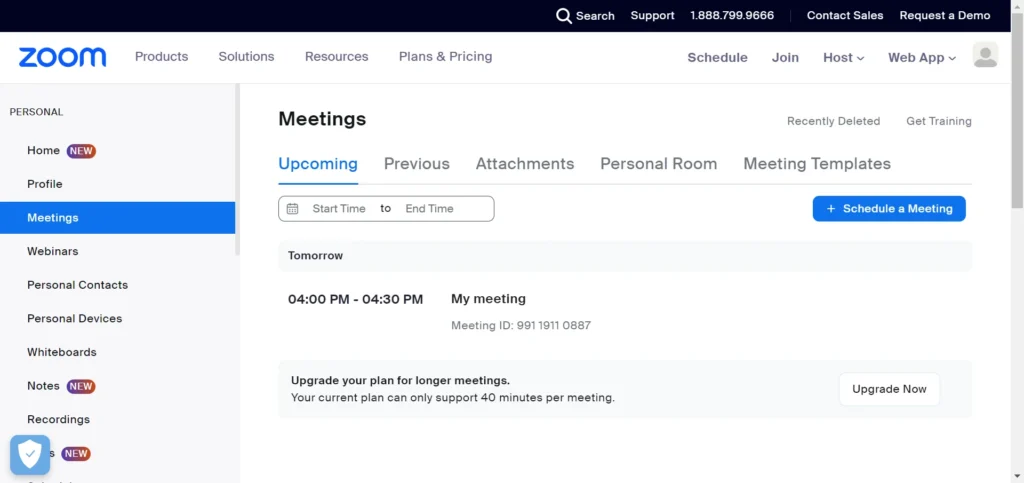Click the 04:00 PM - 04:30 PM time

tap(355, 300)
